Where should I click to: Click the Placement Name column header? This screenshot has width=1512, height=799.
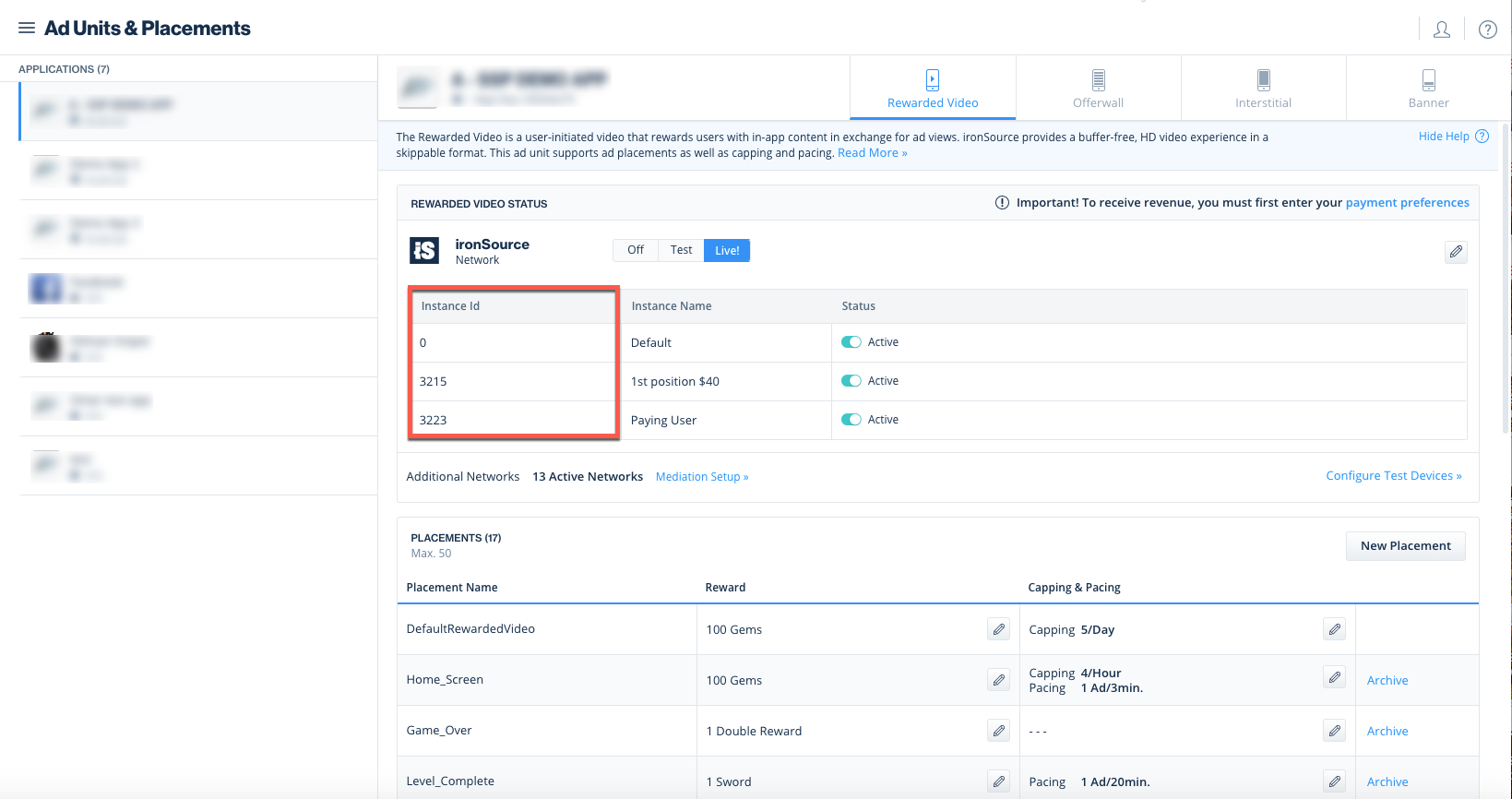click(452, 588)
